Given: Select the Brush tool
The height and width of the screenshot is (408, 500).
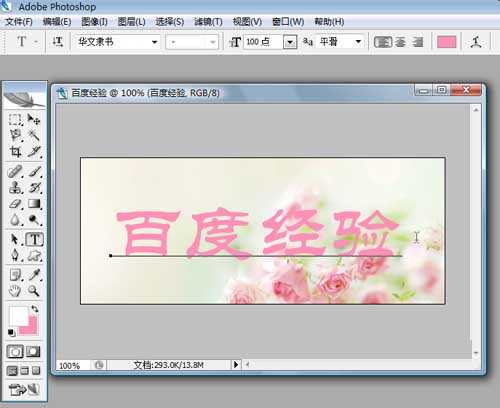Looking at the screenshot, I should (34, 171).
